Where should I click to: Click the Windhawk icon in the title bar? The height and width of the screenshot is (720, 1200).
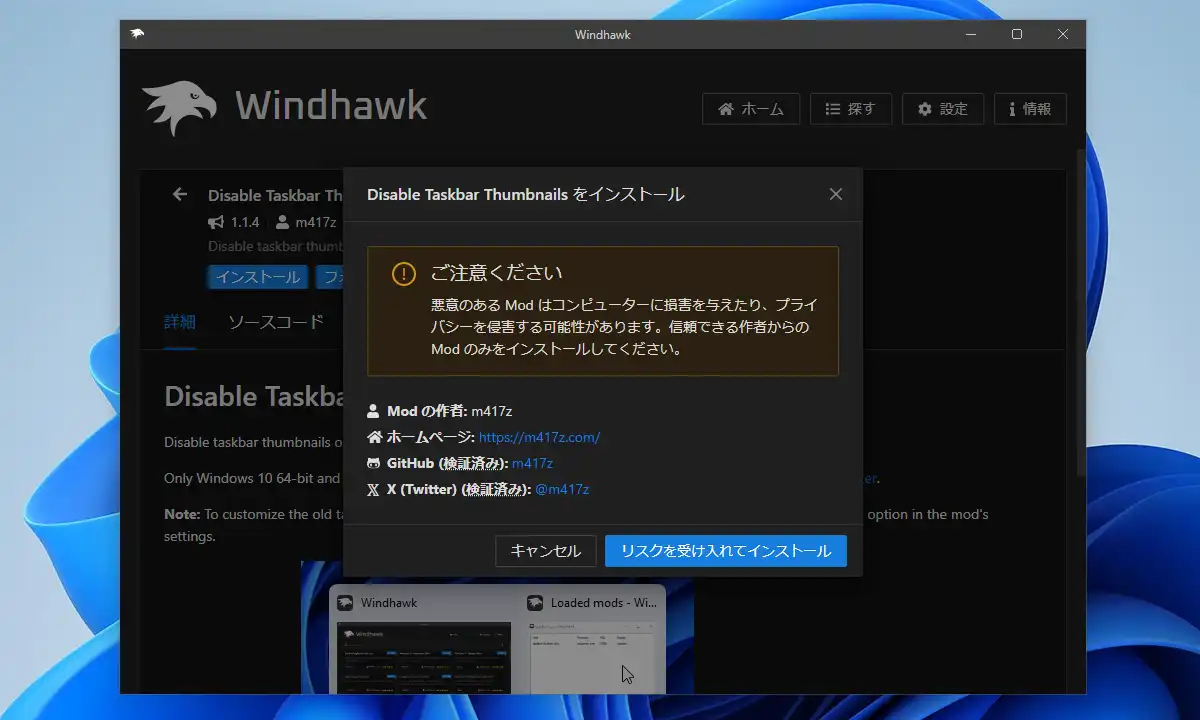point(137,34)
